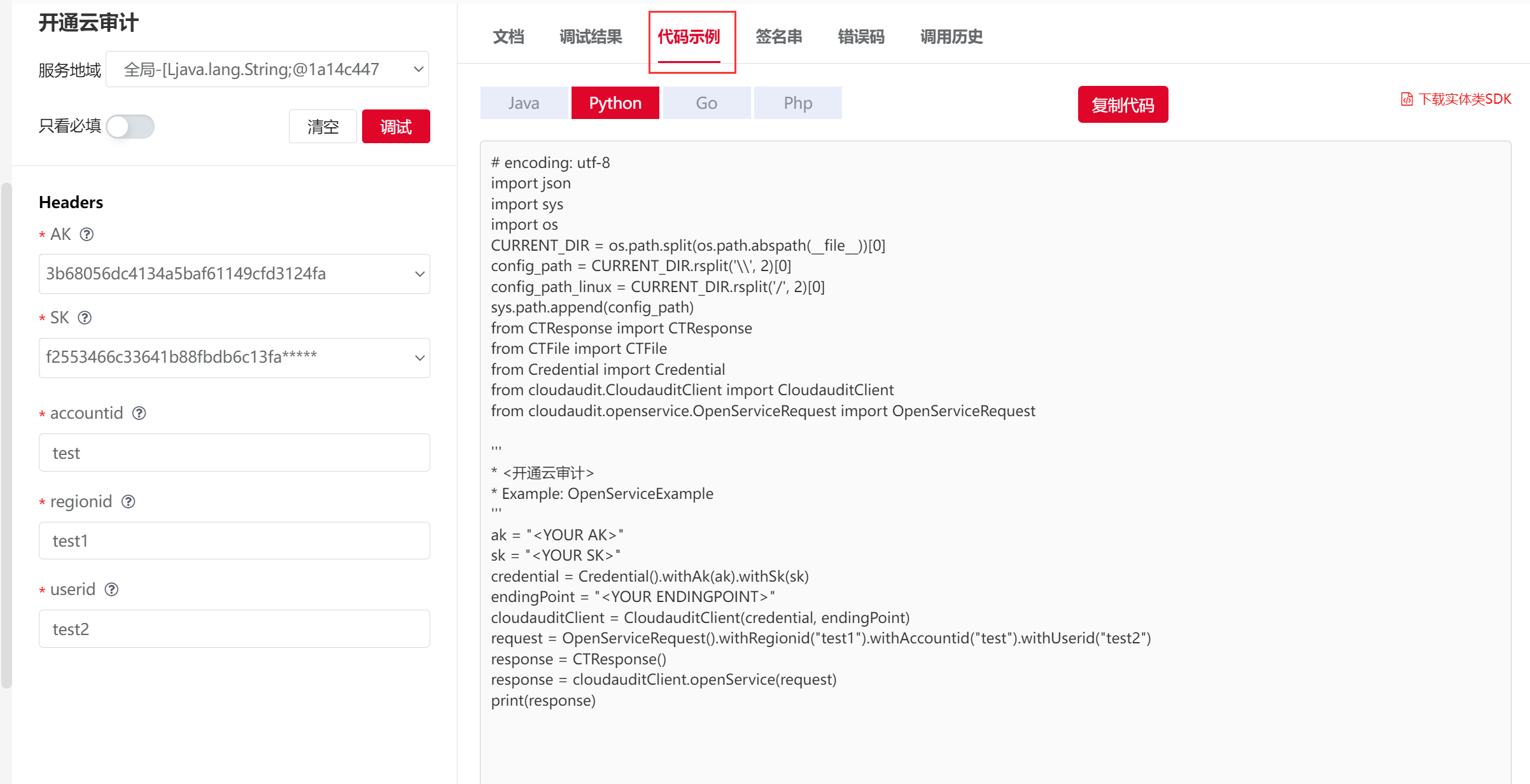This screenshot has height=784, width=1530.
Task: Click the SK help question-mark icon
Action: point(85,318)
